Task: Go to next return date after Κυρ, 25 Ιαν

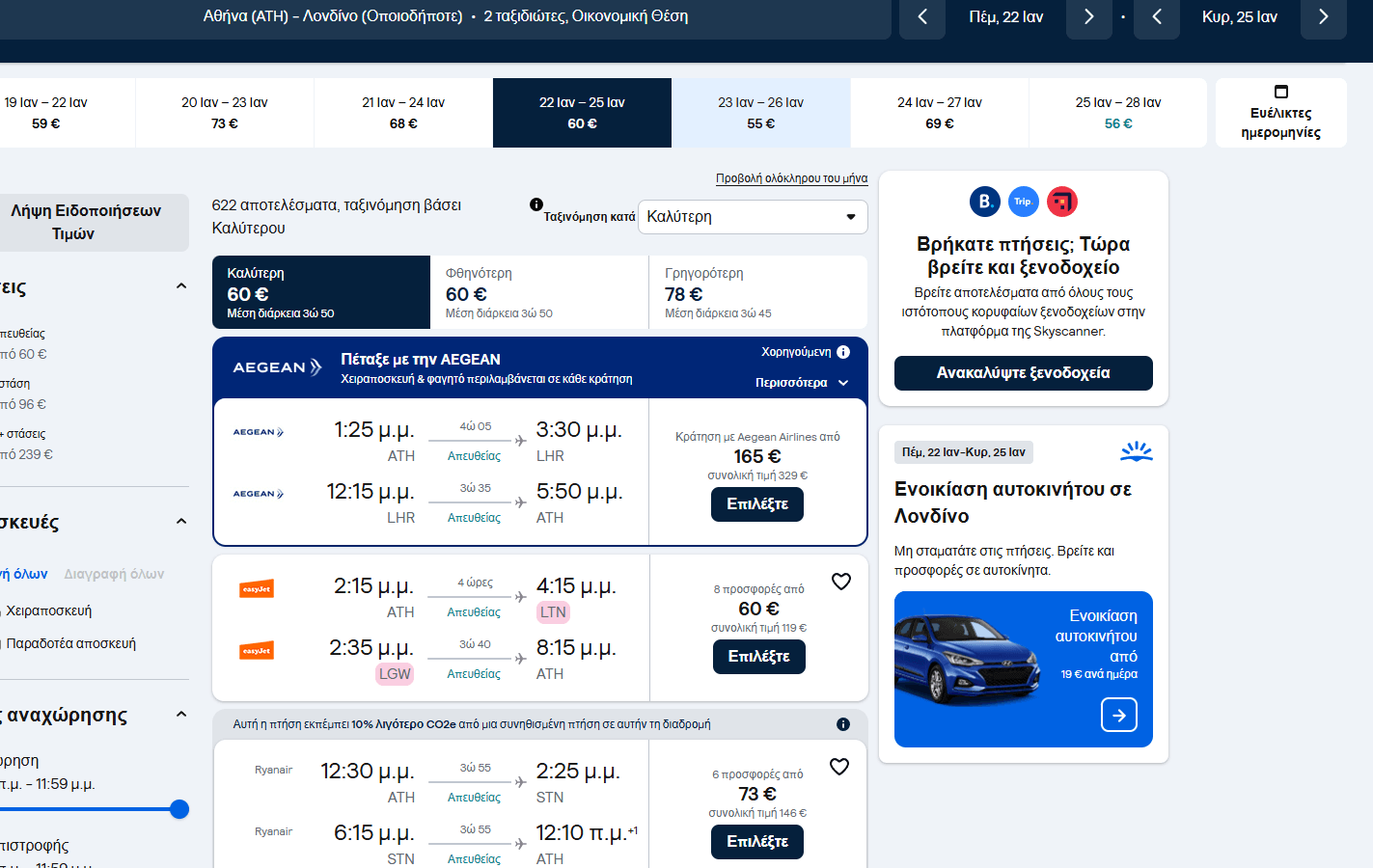Action: pos(1323,17)
